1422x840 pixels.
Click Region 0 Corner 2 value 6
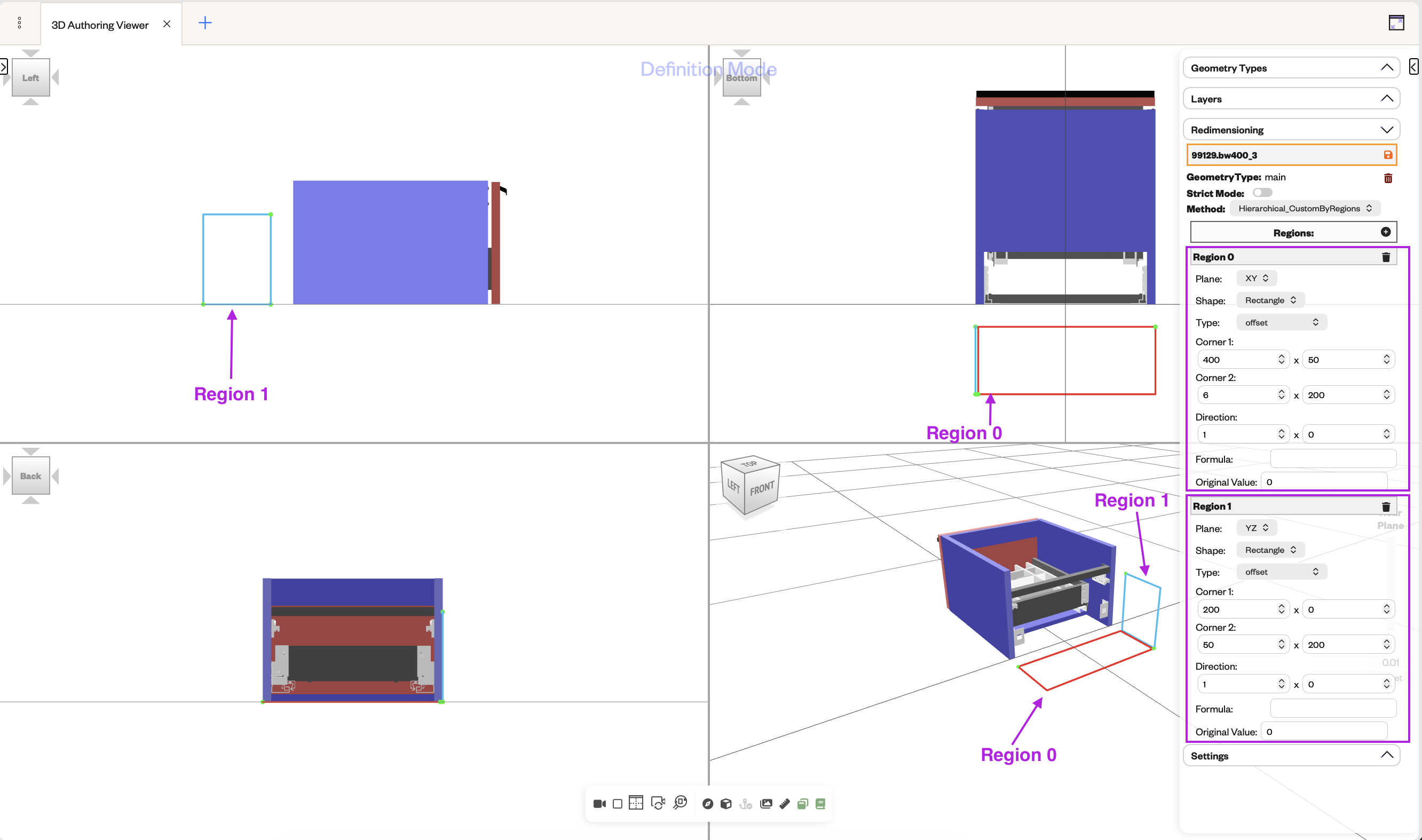(1243, 394)
